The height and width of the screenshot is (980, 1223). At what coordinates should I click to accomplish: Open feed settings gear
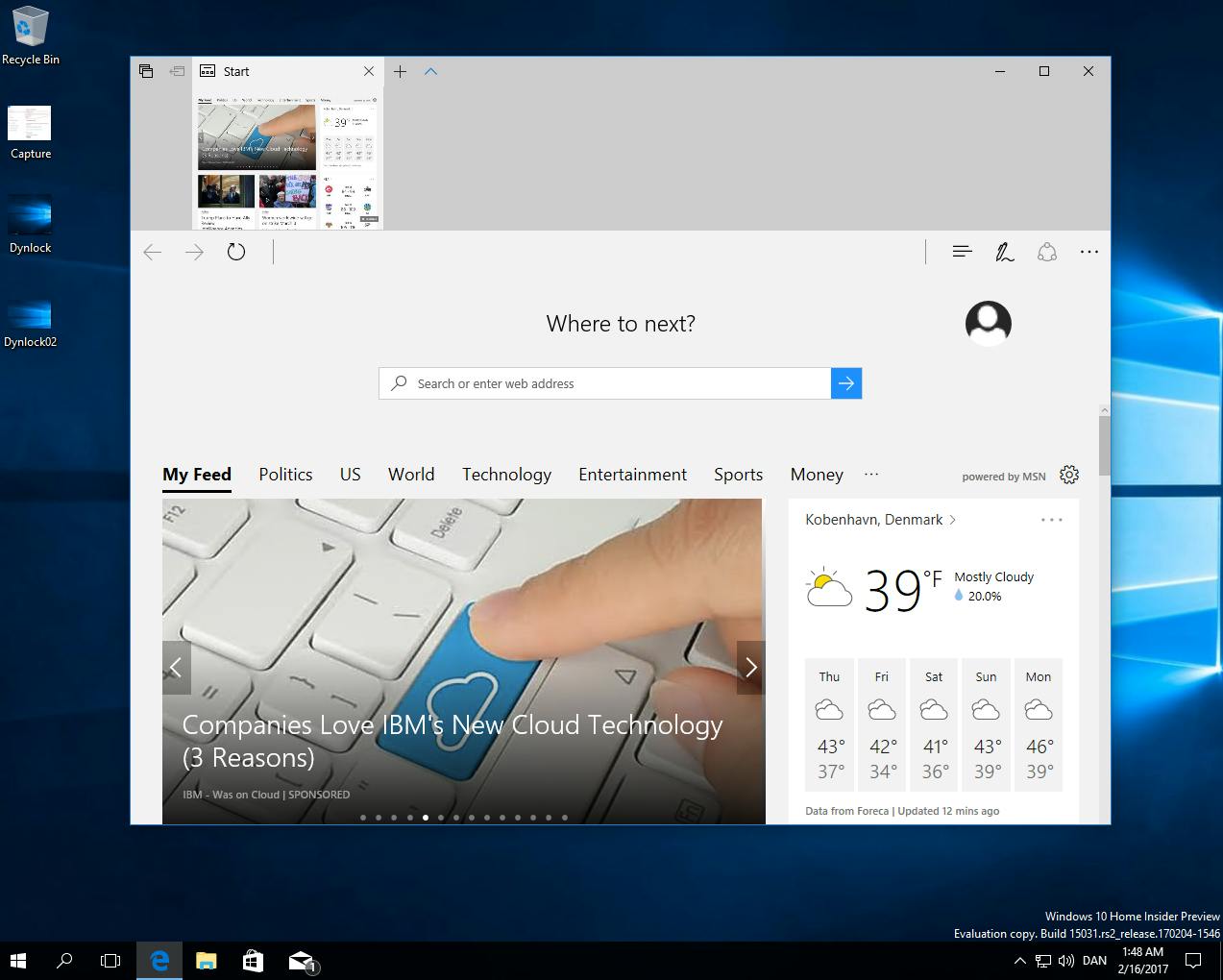(x=1069, y=475)
